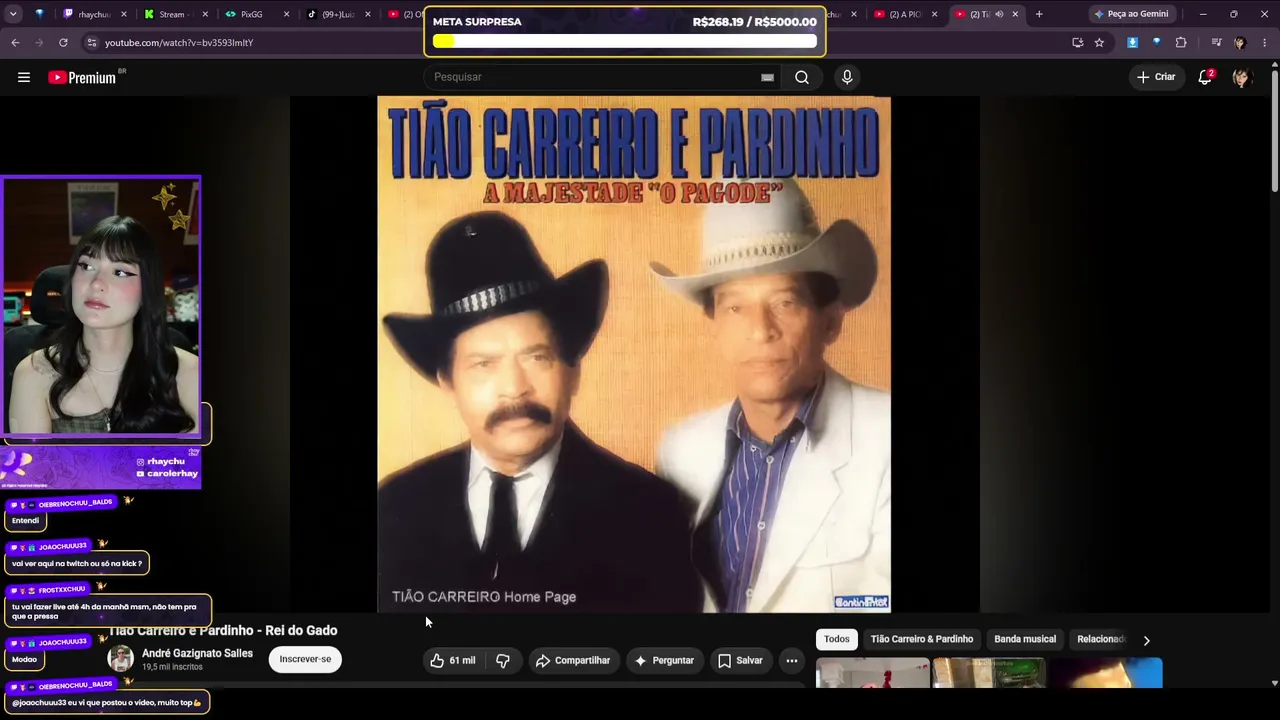The height and width of the screenshot is (720, 1280).
Task: Dislike the video with thumbs-down button
Action: coord(503,660)
